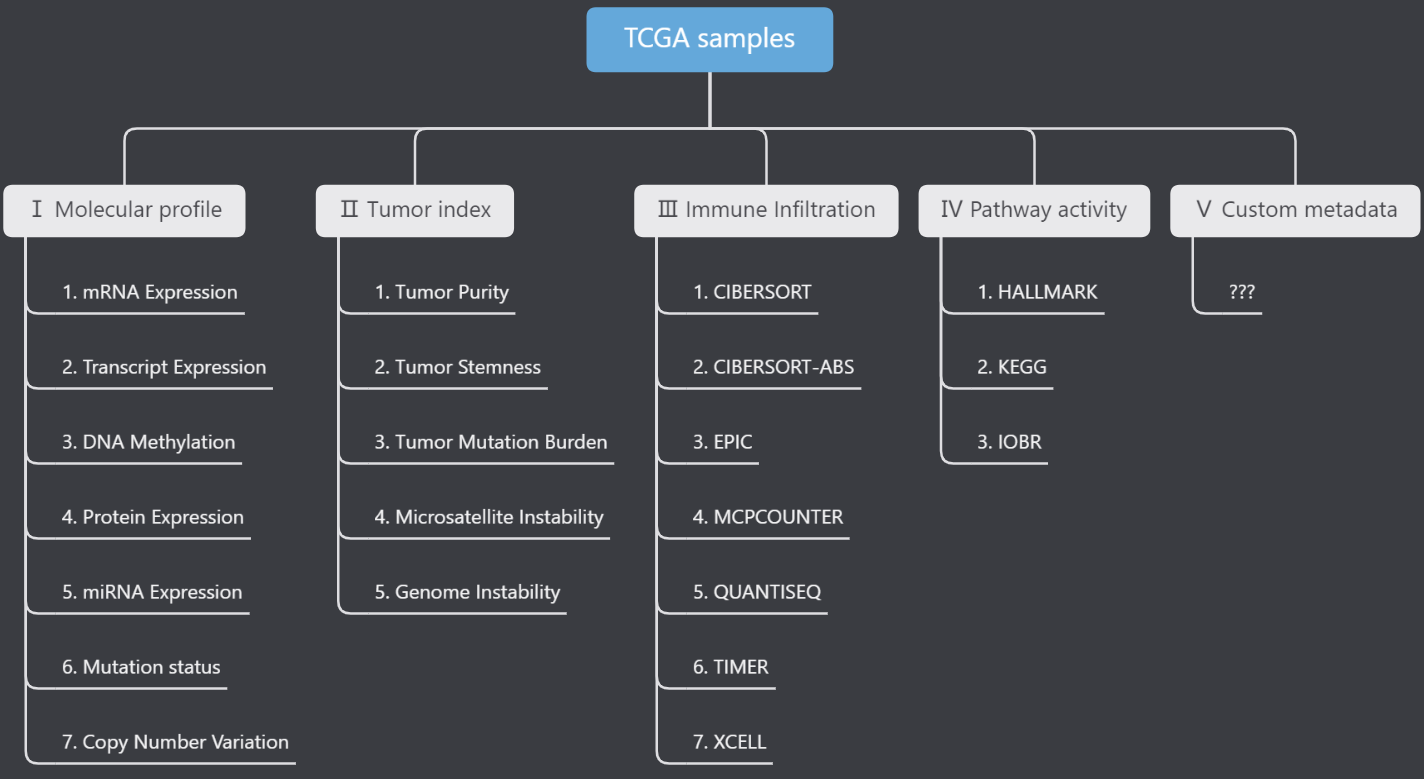
Task: Click the HALLMARK pathway item
Action: [x=1037, y=293]
